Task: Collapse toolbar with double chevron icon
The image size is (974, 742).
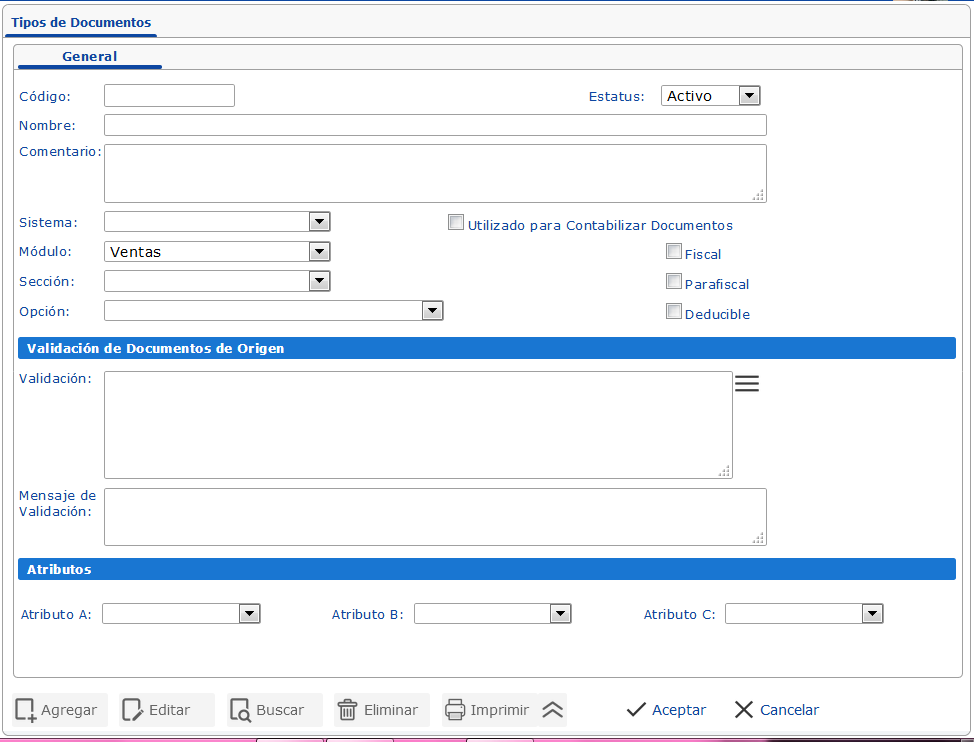Action: tap(553, 710)
